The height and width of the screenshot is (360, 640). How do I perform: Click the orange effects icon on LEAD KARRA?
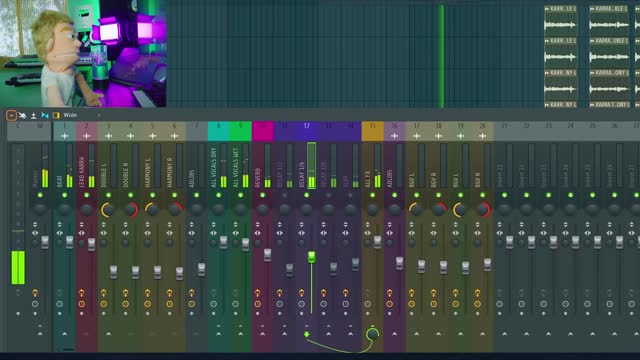pyautogui.click(x=82, y=293)
